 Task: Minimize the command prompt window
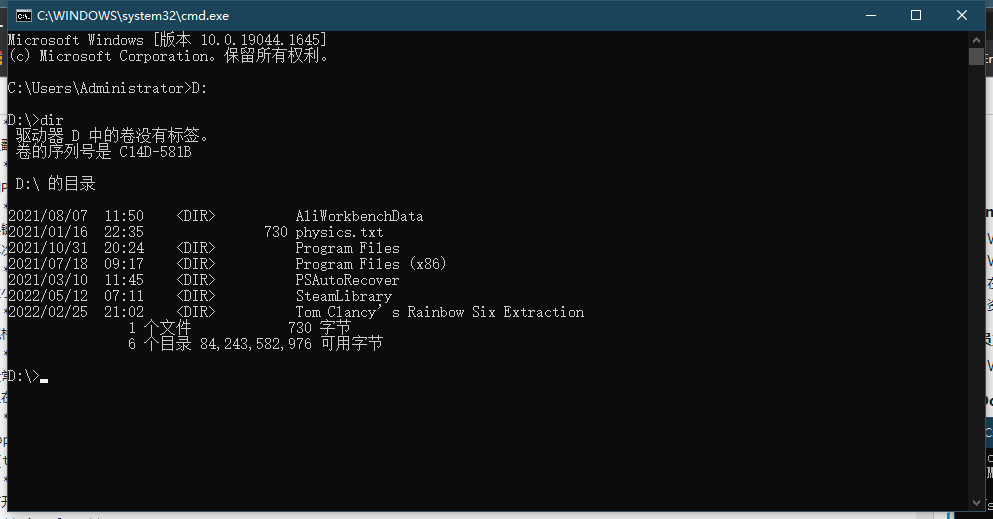click(x=869, y=15)
